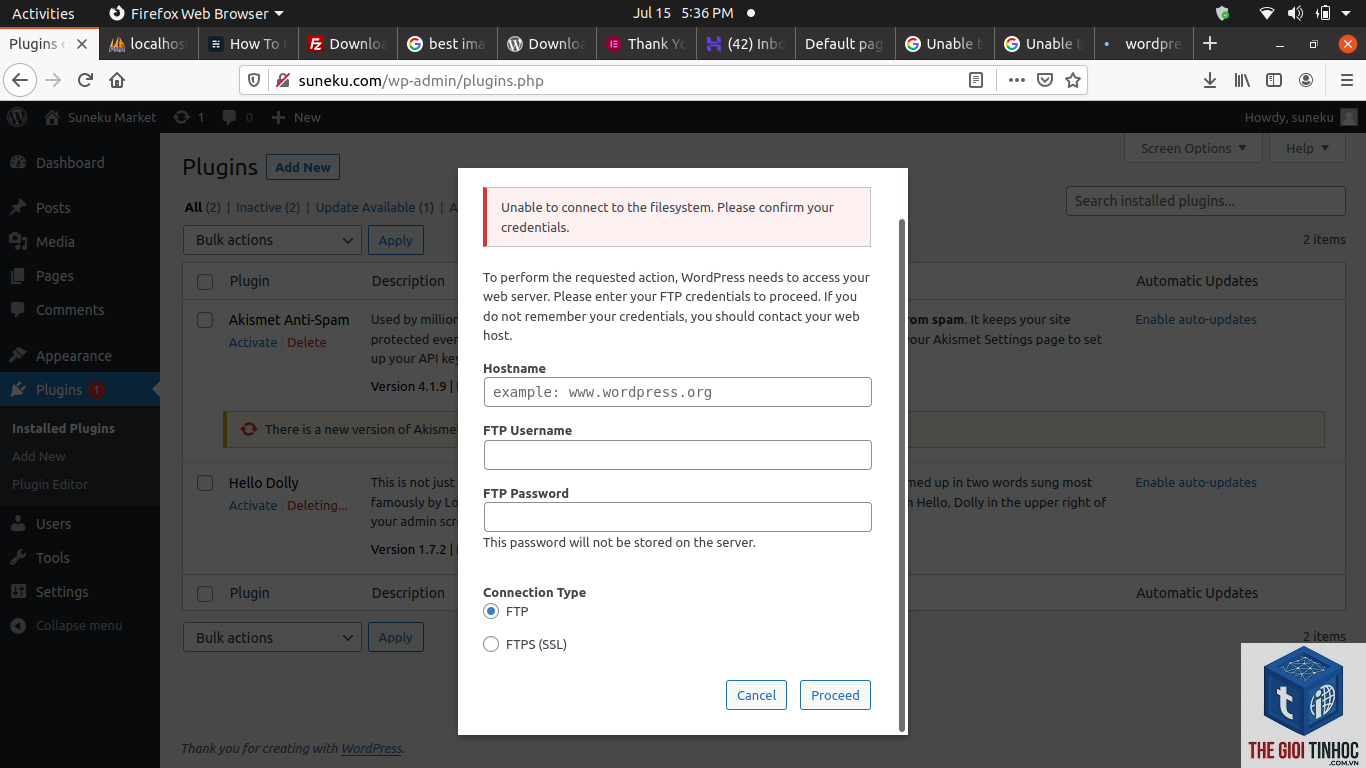Open the Firefox downloads arrow icon
1366x768 pixels.
(x=1210, y=80)
